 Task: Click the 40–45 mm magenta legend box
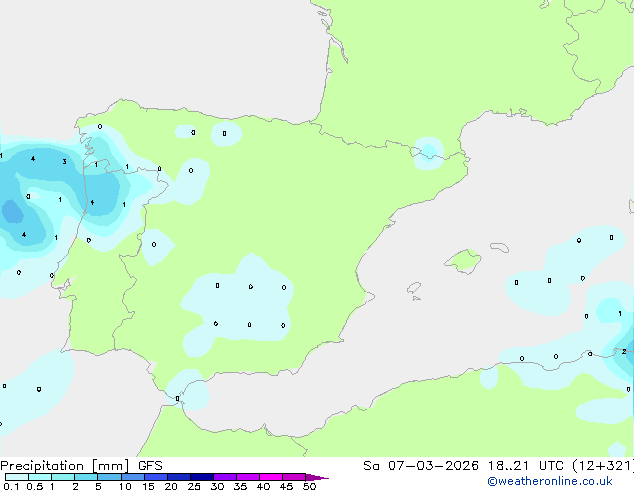pos(271,477)
